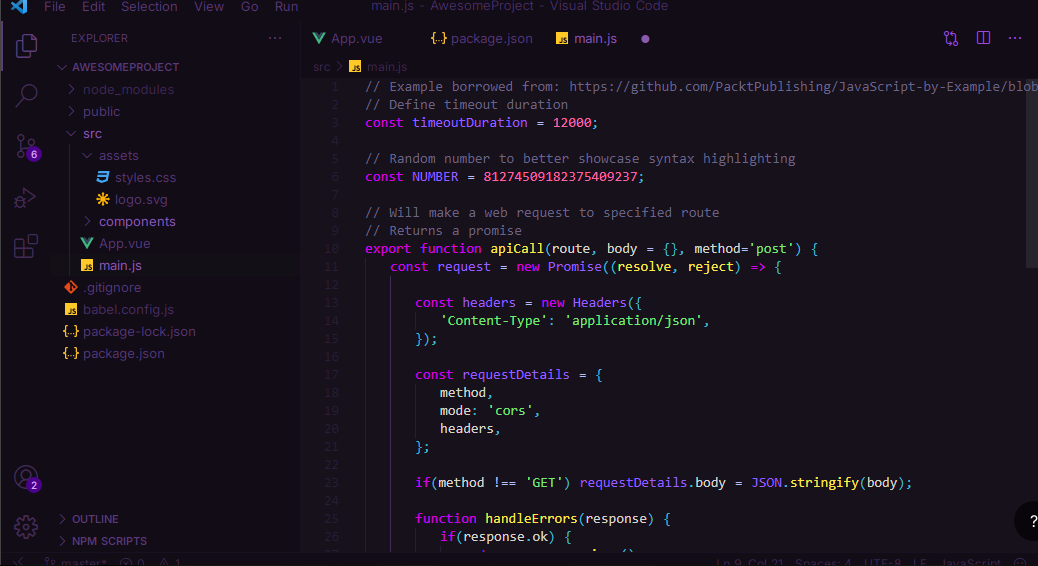Open styles.css from the explorer
The image size is (1038, 566).
[x=145, y=177]
